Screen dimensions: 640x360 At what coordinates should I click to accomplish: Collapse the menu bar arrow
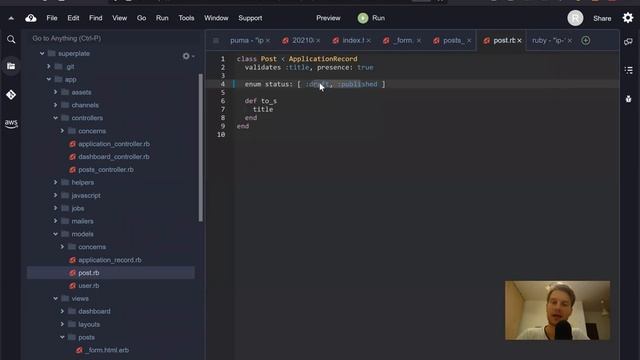[x=11, y=18]
